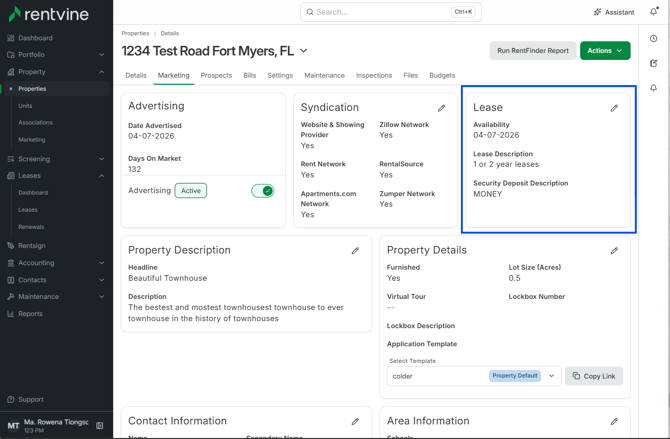The image size is (670, 439).
Task: Open the Maintenance tab
Action: [x=324, y=75]
